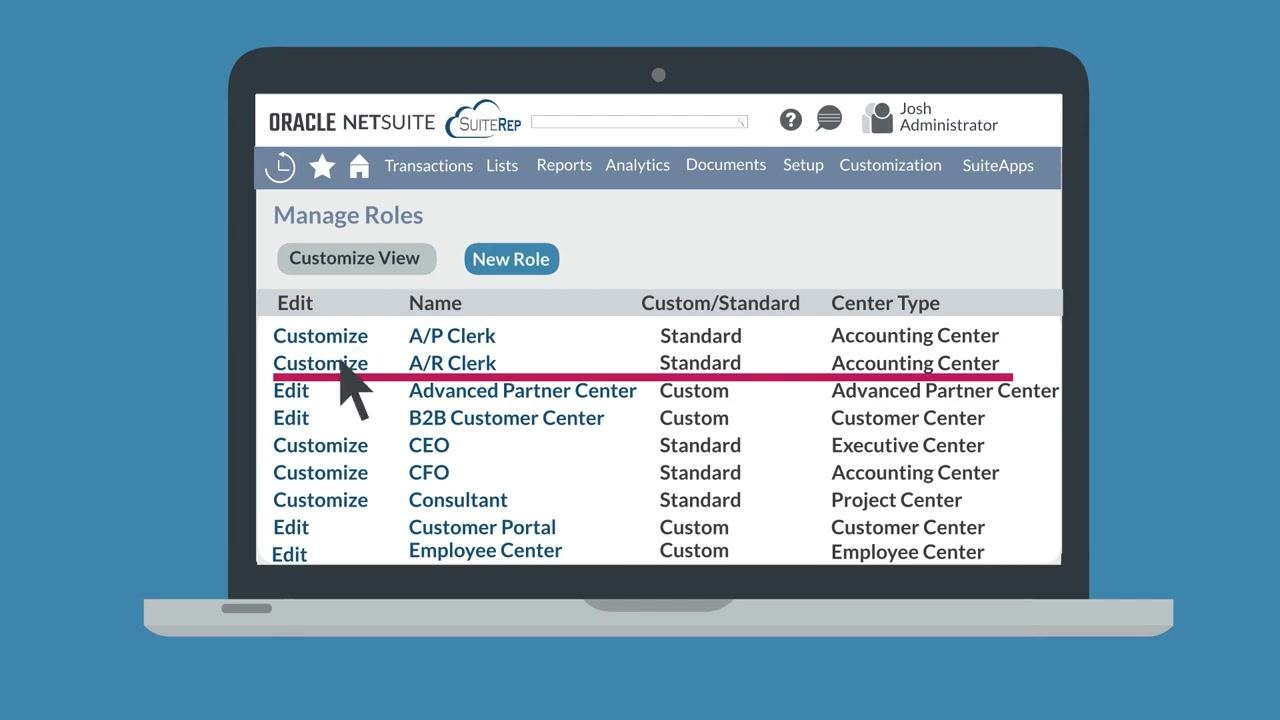Screen dimensions: 1280x720
Task: Click Edit for Employee Center role
Action: point(289,554)
